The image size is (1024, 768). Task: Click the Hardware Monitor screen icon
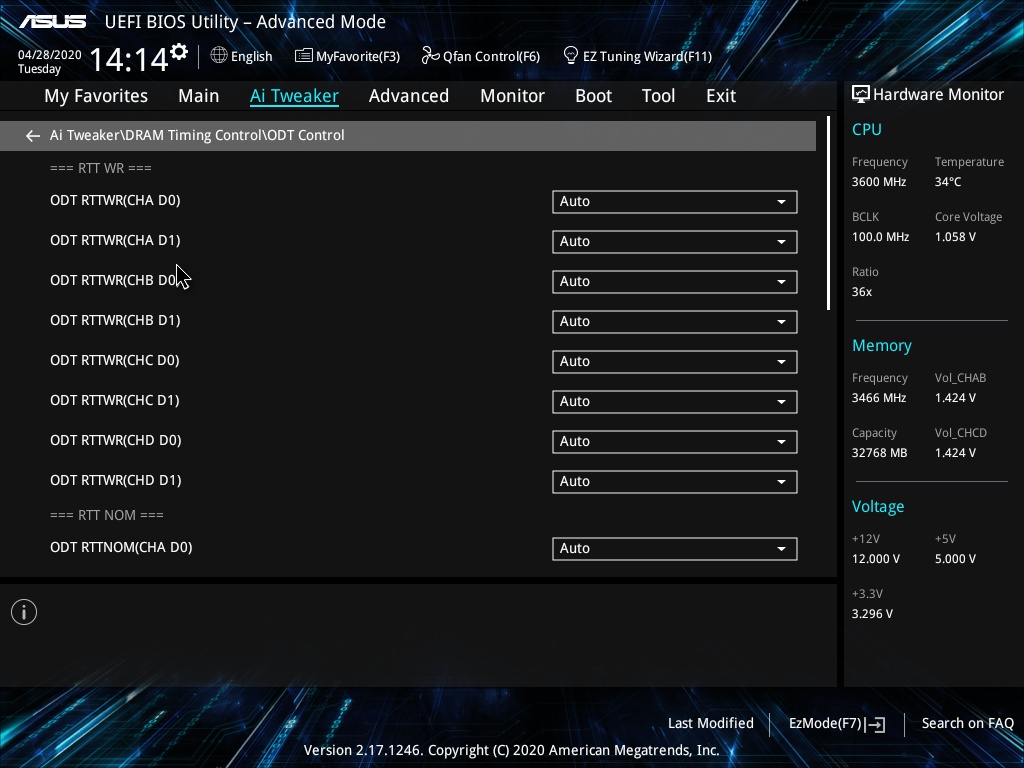coord(861,95)
